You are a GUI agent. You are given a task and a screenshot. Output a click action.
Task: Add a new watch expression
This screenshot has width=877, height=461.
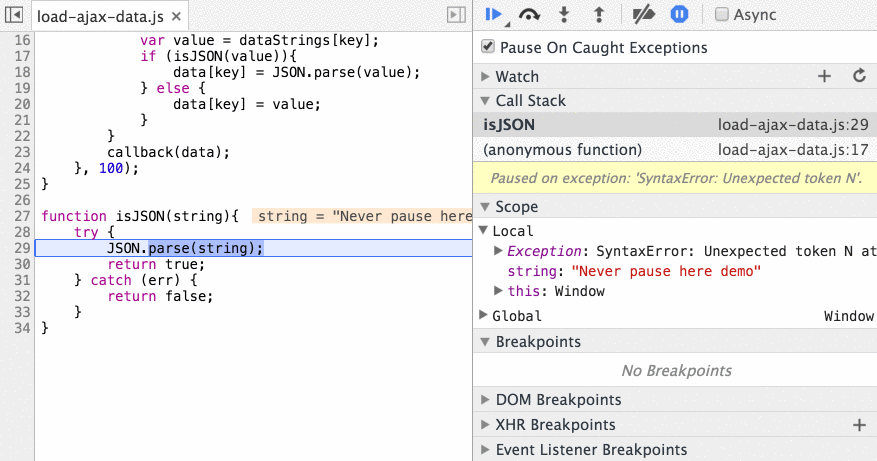pos(824,76)
